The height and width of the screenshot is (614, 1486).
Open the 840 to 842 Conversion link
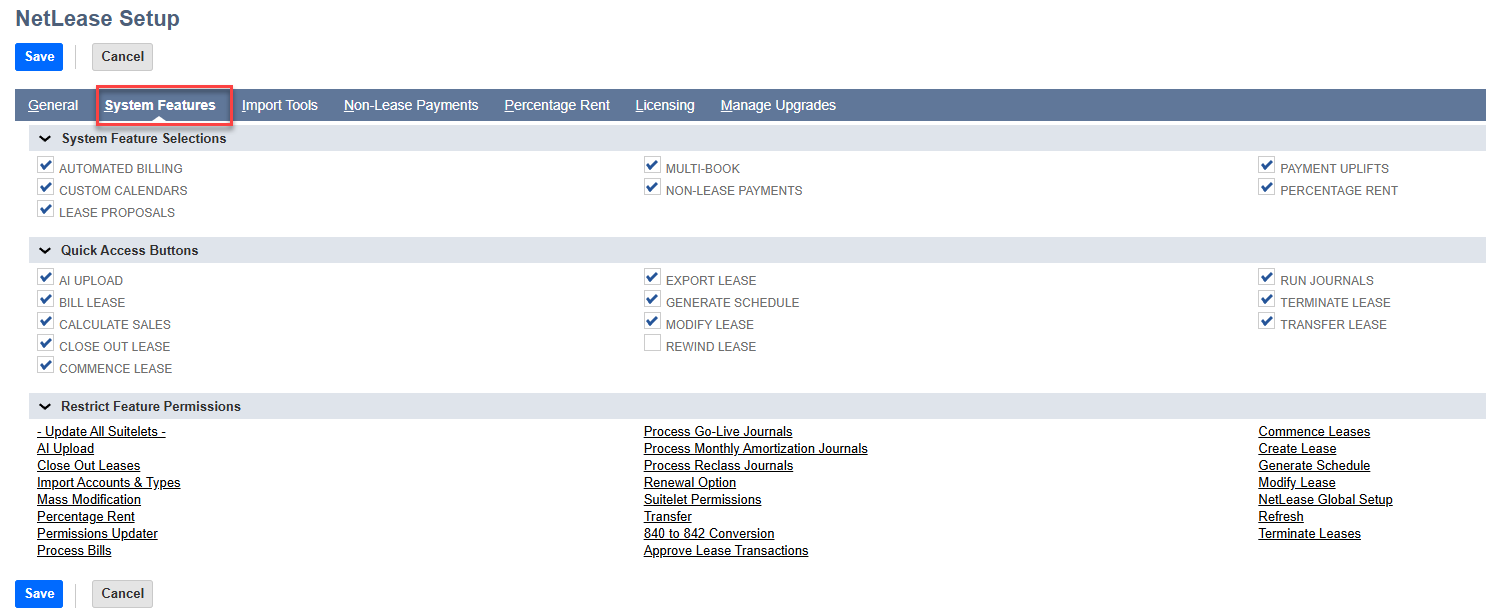pos(709,534)
